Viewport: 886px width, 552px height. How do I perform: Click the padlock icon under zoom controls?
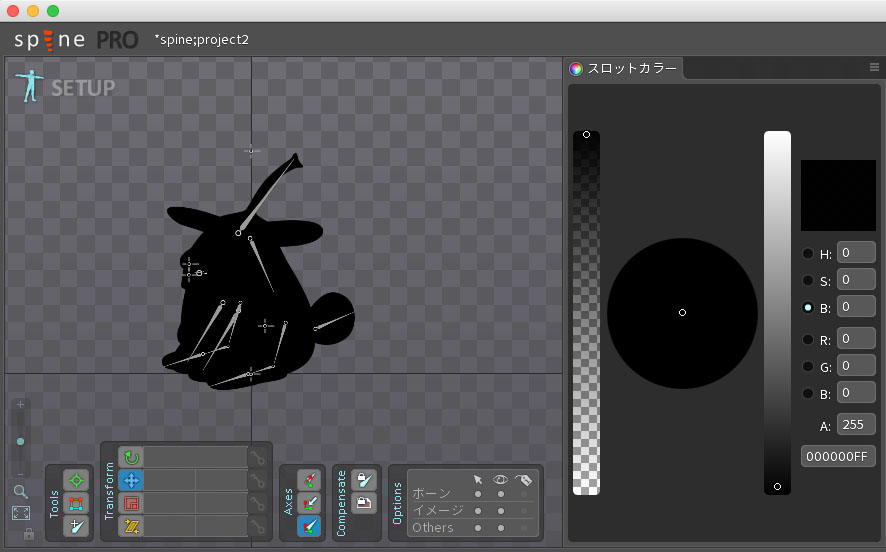click(29, 533)
